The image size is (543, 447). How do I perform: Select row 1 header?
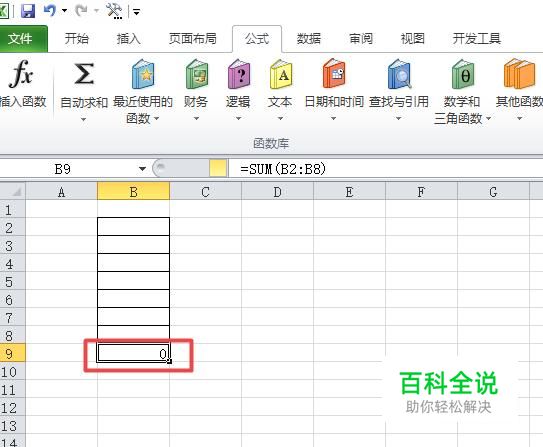tap(12, 209)
